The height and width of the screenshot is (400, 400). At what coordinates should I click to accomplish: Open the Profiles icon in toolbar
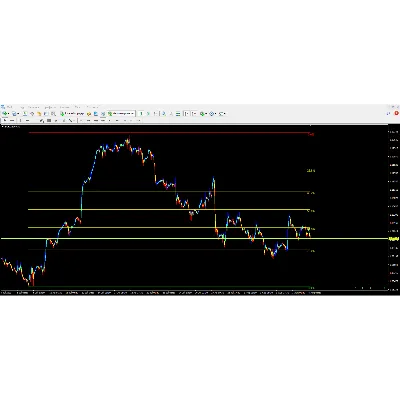[14, 114]
